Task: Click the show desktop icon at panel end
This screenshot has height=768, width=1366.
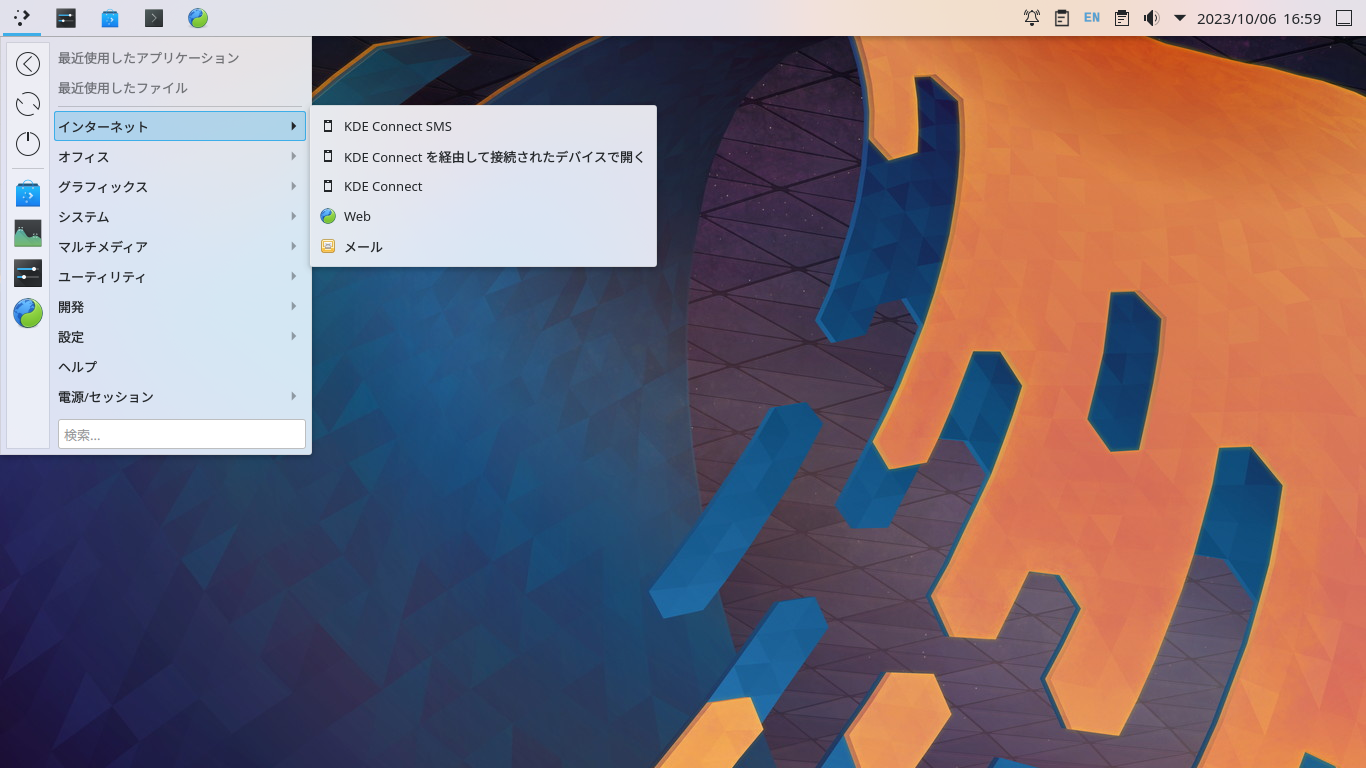Action: 1344,18
